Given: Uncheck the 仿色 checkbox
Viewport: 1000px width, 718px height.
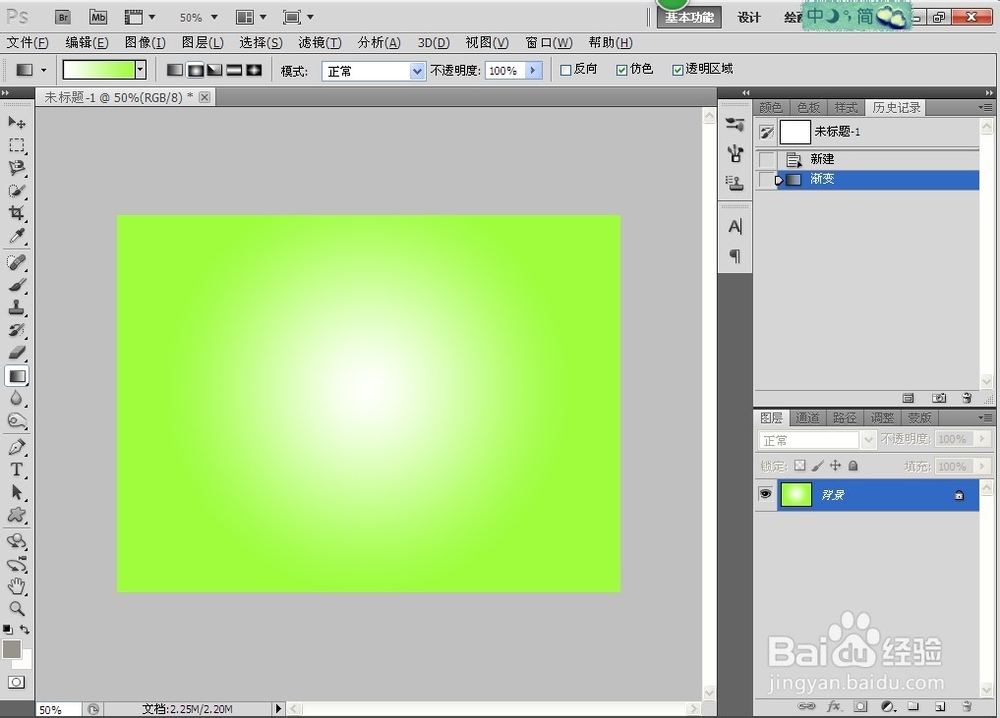Looking at the screenshot, I should click(622, 70).
